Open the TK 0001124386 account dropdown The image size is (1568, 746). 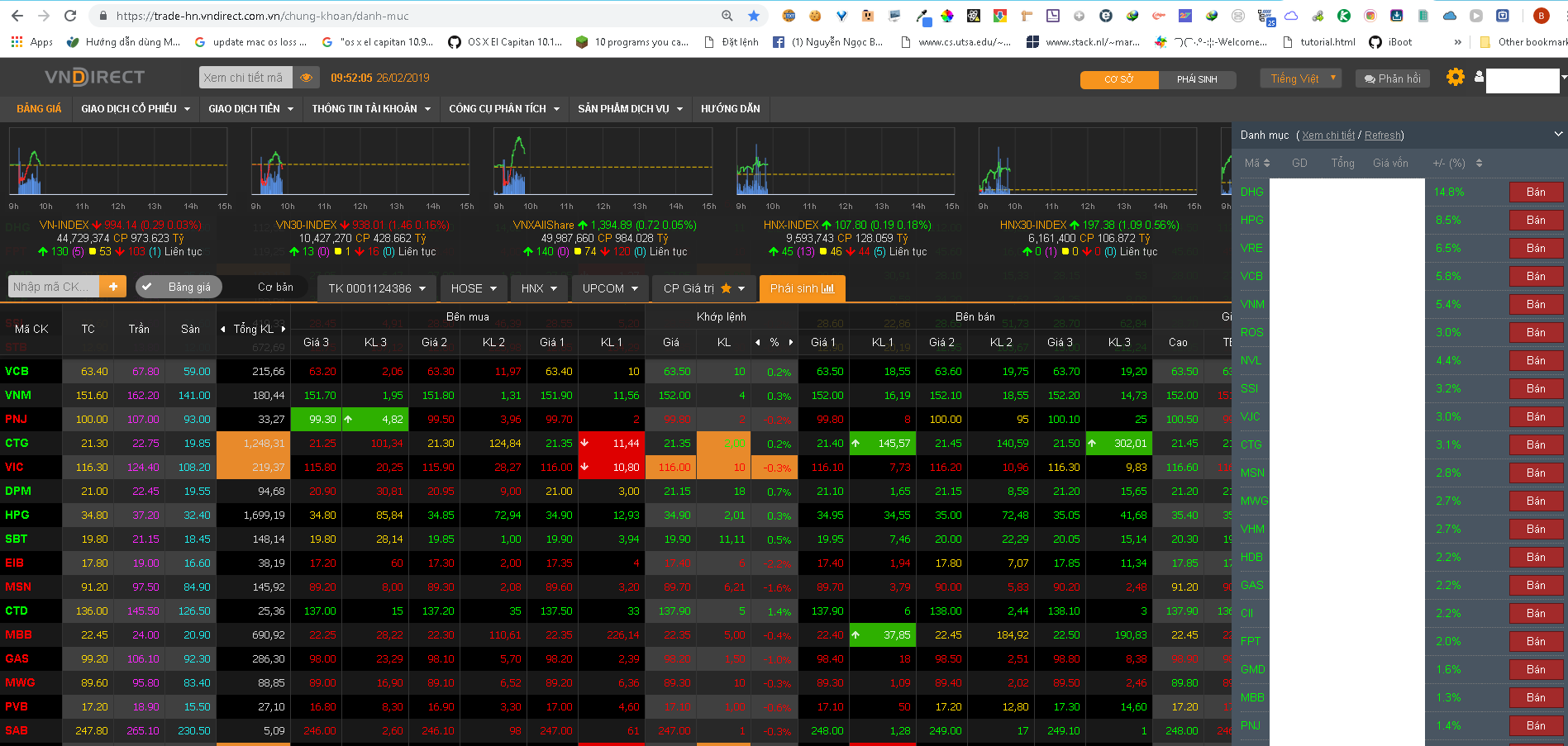(x=376, y=288)
